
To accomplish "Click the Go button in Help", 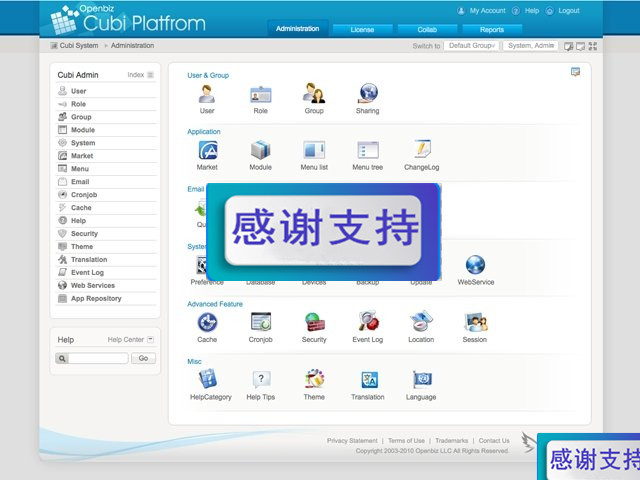I will pos(143,358).
